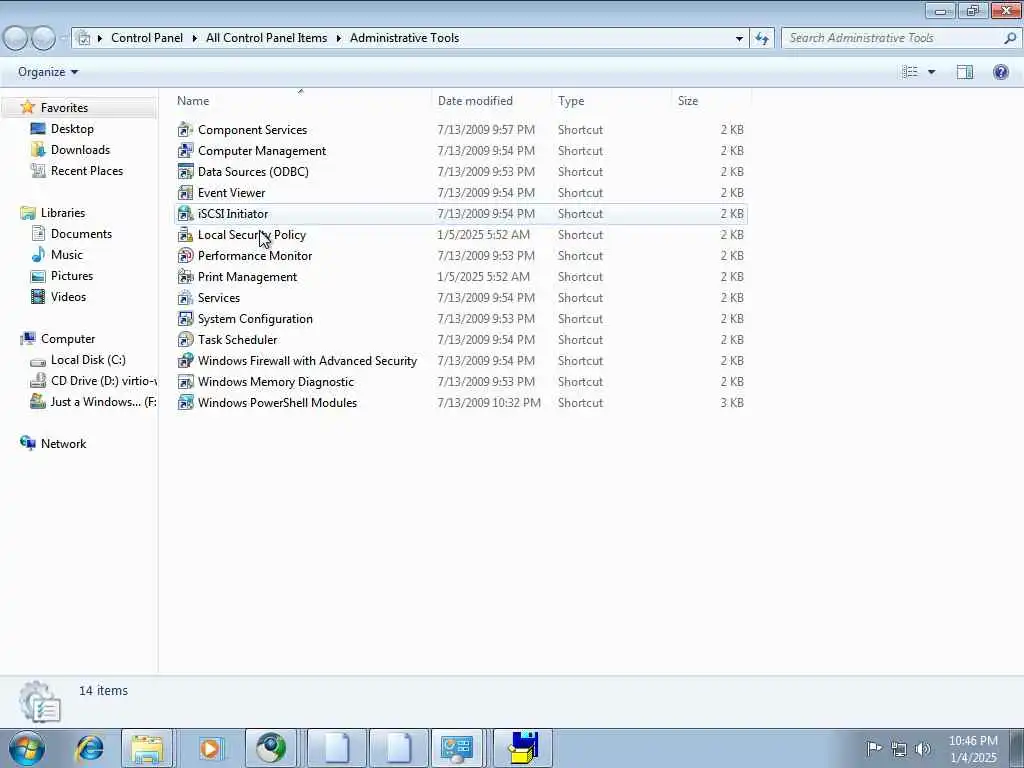The height and width of the screenshot is (768, 1024).
Task: Open Desktop in the navigation pane
Action: tap(72, 129)
